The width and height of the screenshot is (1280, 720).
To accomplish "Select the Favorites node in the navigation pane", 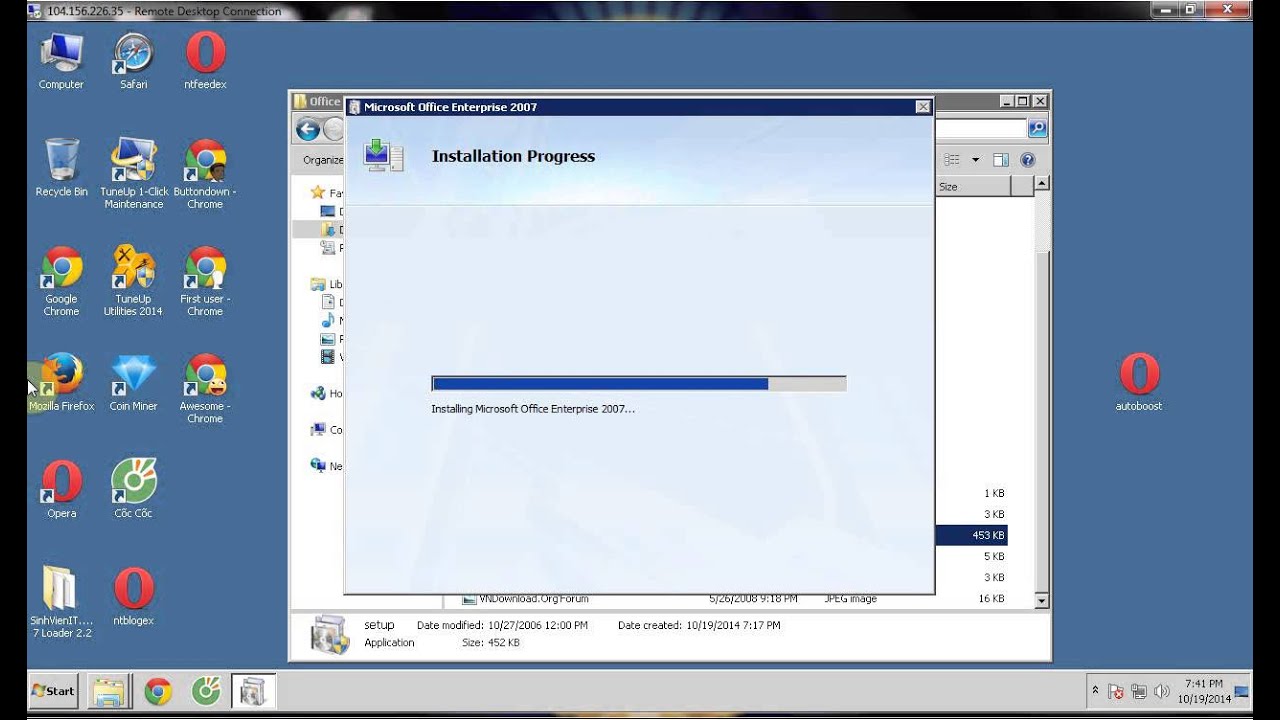I will [326, 192].
